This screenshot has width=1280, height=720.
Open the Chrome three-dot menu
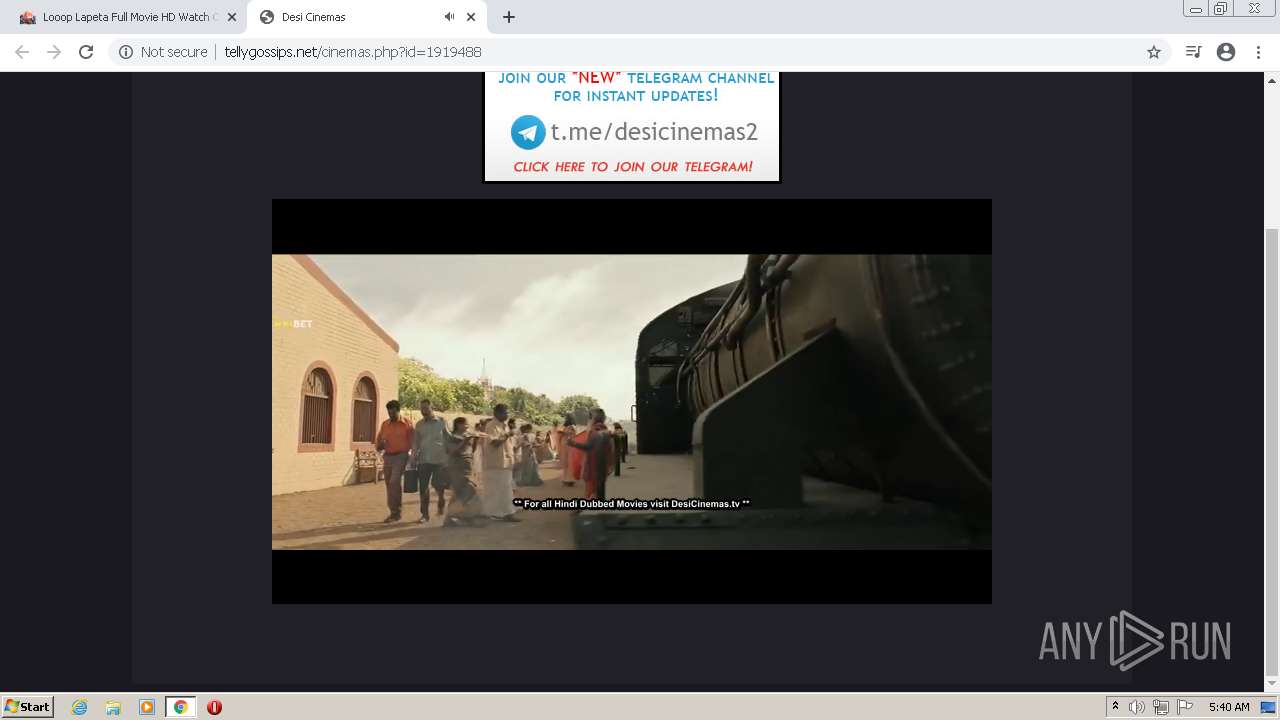pyautogui.click(x=1258, y=52)
